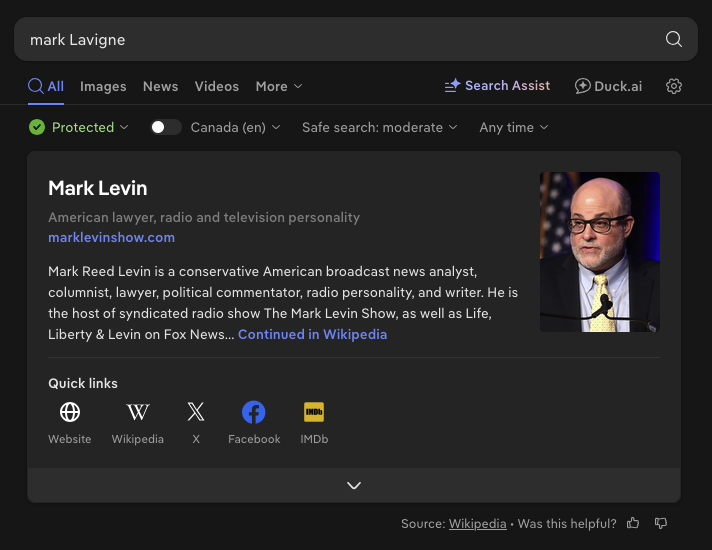Toggle the Canada region switch
Image resolution: width=712 pixels, height=550 pixels.
tap(166, 127)
